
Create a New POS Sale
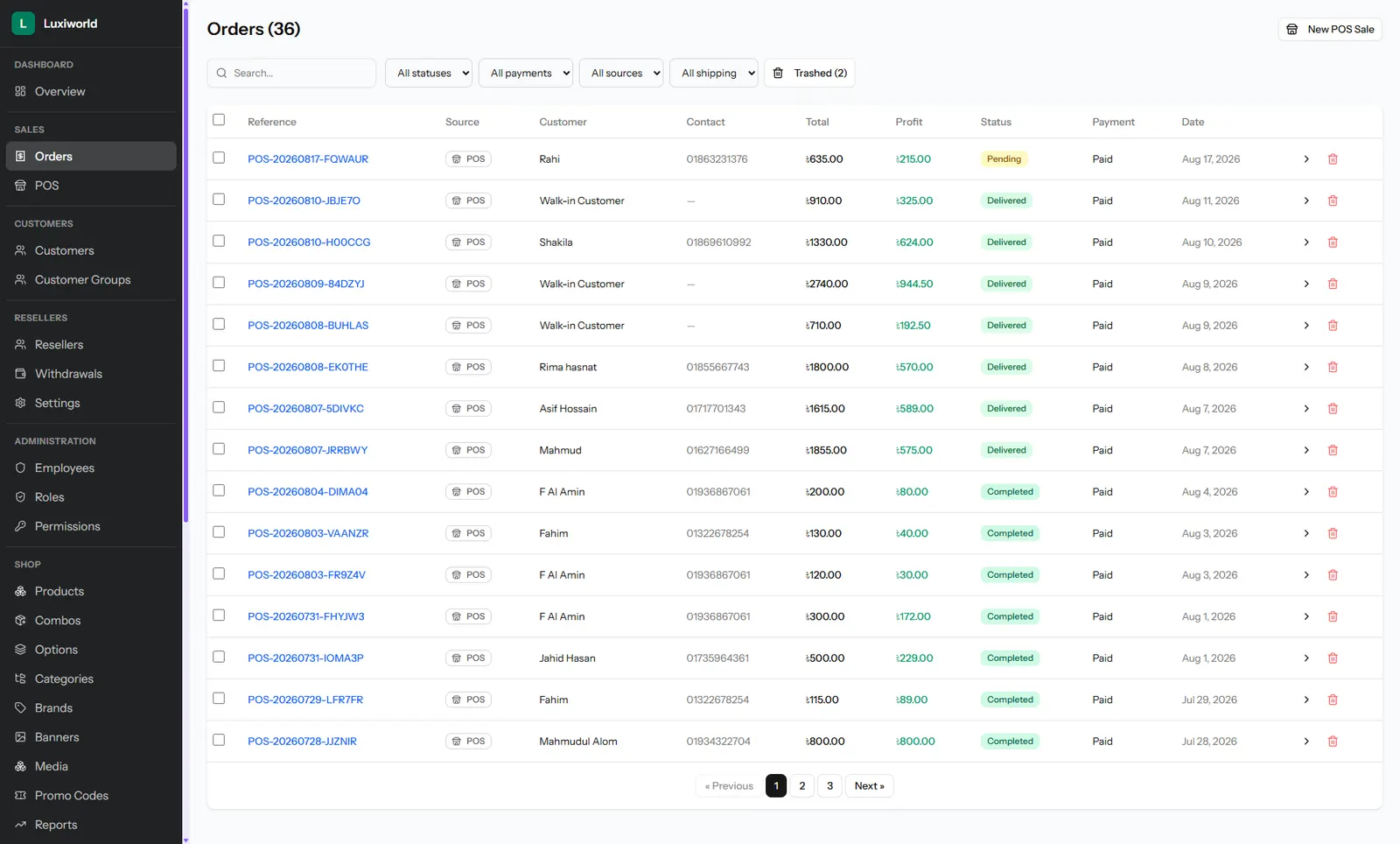click(x=1330, y=29)
